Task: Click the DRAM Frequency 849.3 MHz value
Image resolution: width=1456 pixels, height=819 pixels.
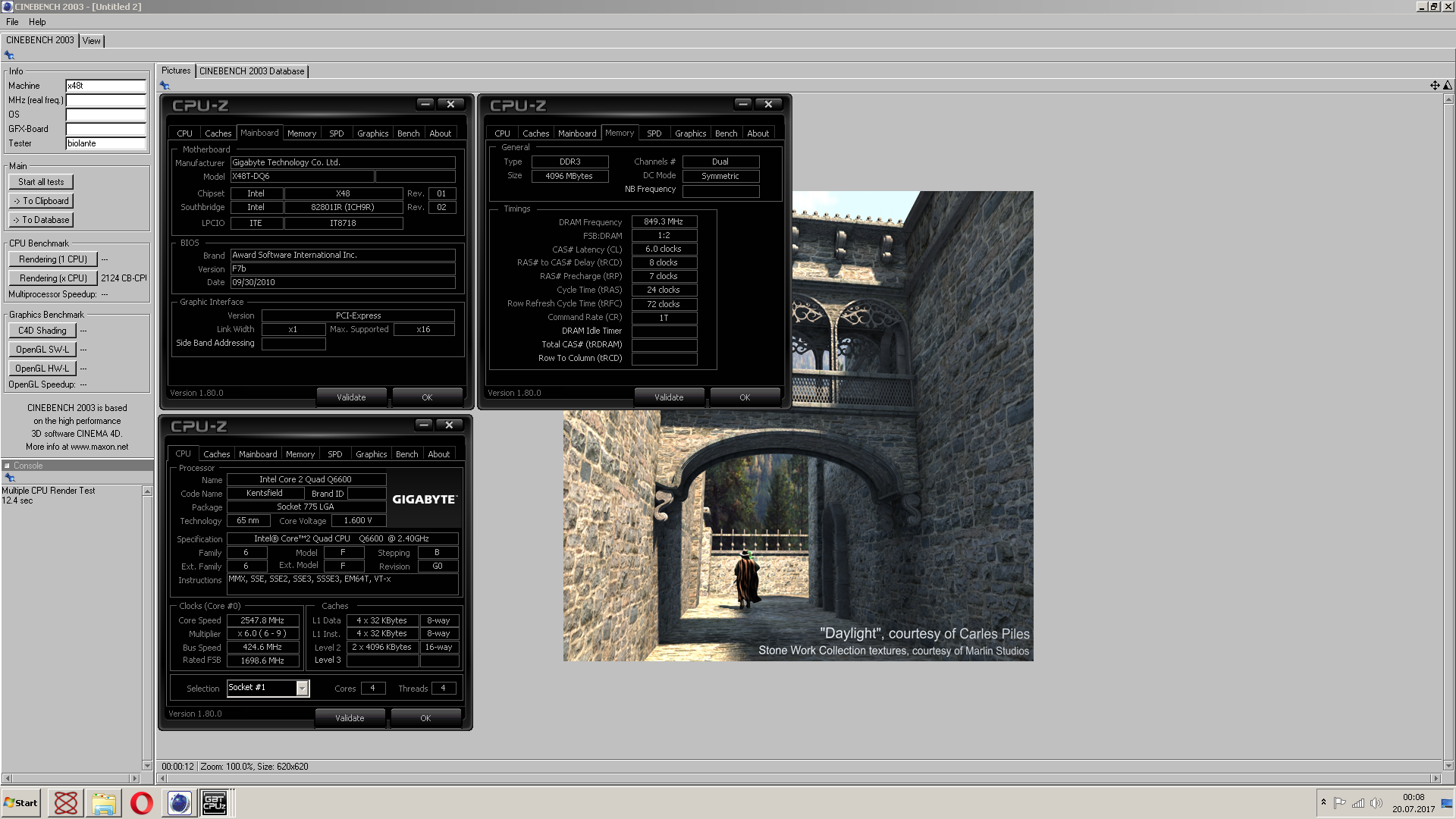Action: 664,221
